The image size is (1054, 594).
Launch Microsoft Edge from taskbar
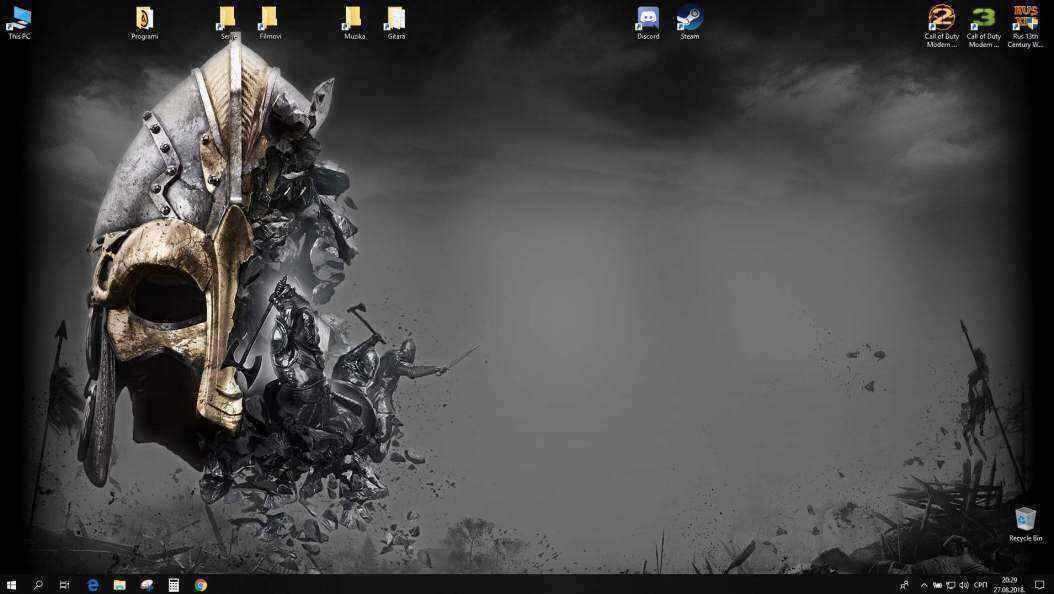[x=93, y=585]
